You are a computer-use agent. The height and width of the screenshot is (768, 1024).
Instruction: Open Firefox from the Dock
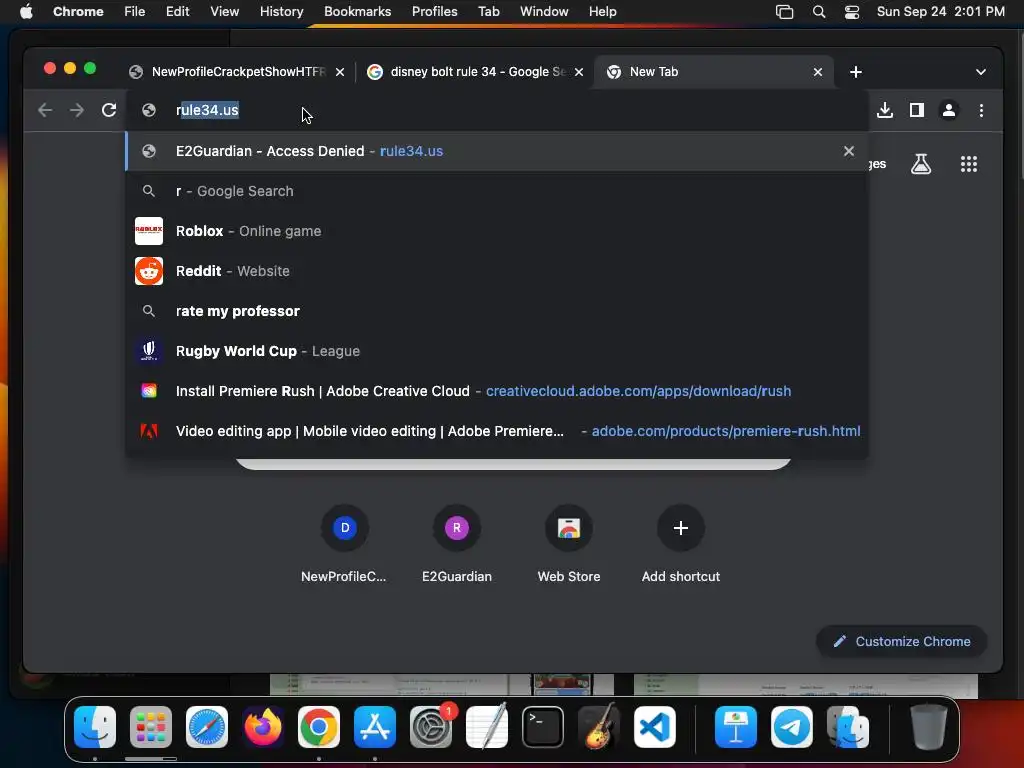(x=263, y=727)
